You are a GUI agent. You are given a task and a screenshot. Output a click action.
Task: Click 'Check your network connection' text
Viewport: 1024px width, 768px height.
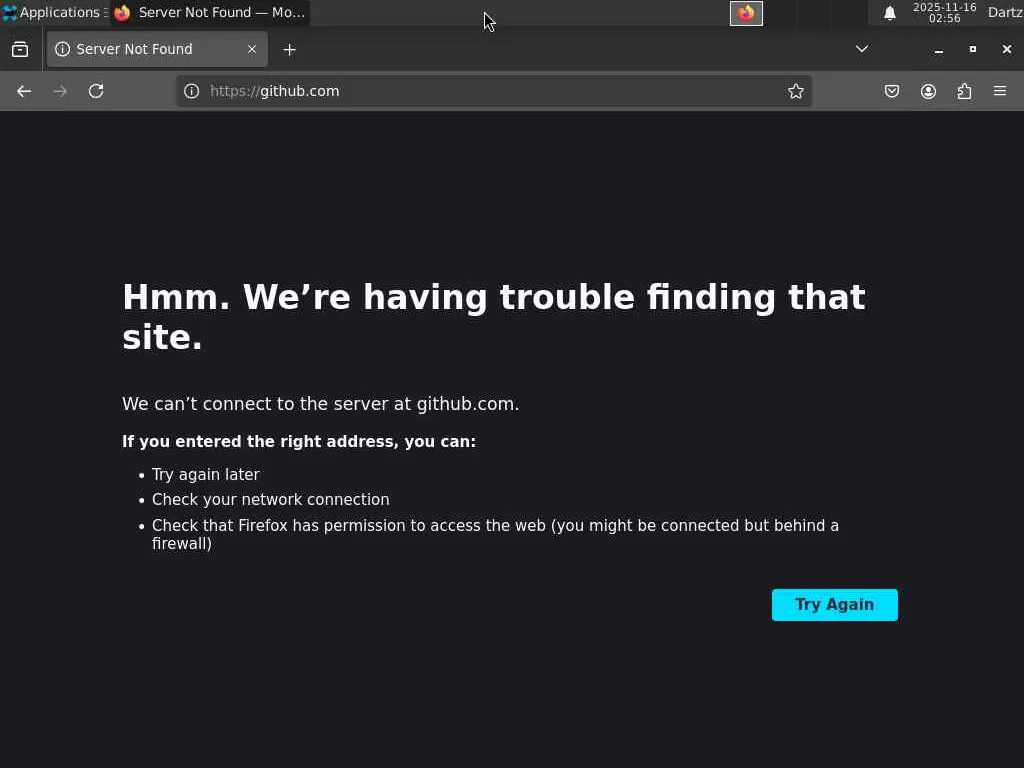[x=270, y=500]
